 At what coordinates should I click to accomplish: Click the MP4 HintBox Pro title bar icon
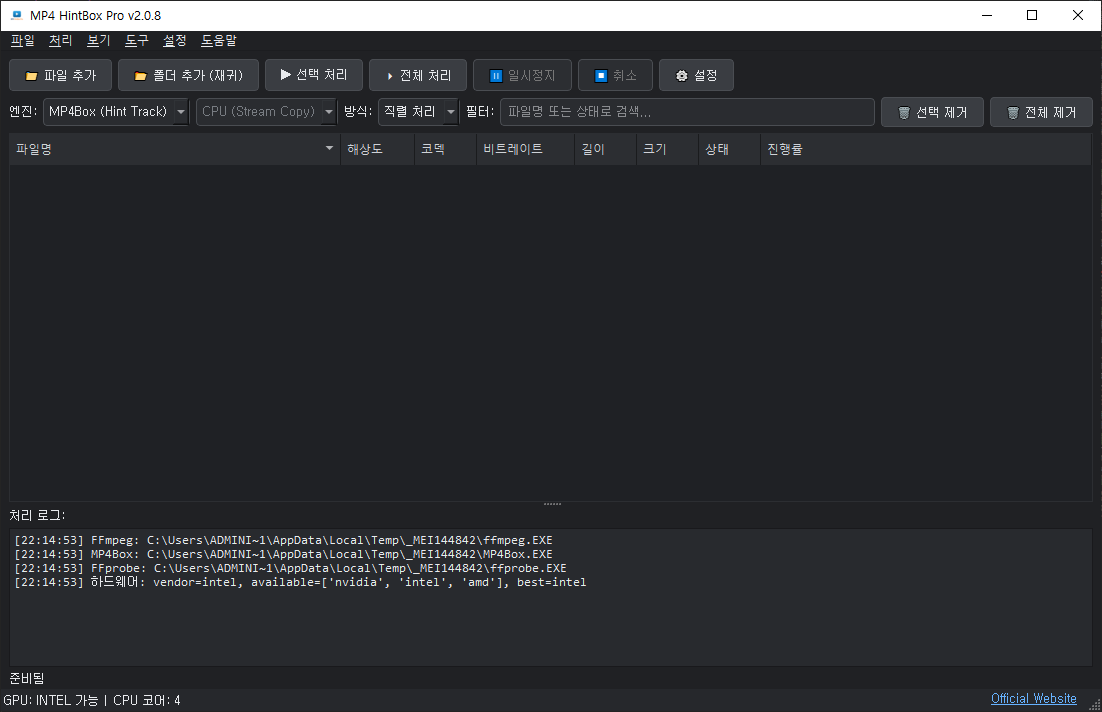[x=17, y=15]
